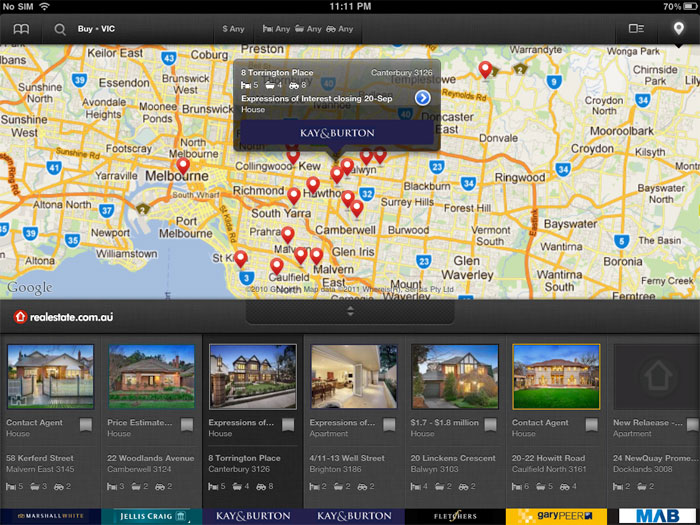Tap popup text 'Expressions of Interest closing 20-Sep'

coord(317,99)
